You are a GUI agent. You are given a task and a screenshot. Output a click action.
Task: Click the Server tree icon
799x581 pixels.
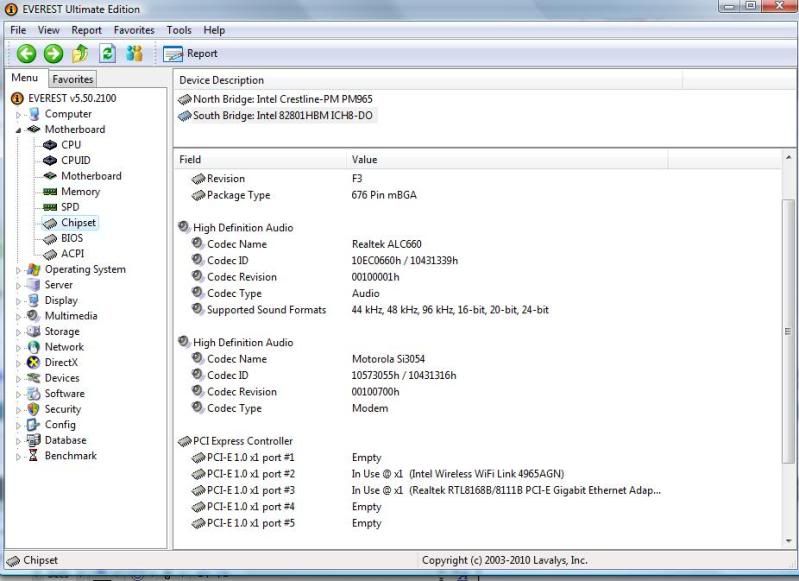pyautogui.click(x=33, y=284)
